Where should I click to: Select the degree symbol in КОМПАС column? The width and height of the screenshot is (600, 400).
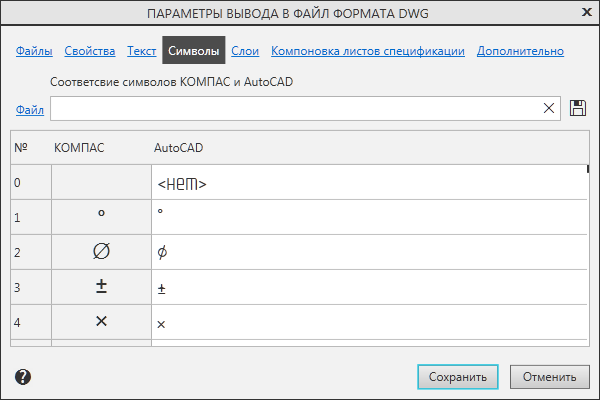pyautogui.click(x=101, y=216)
